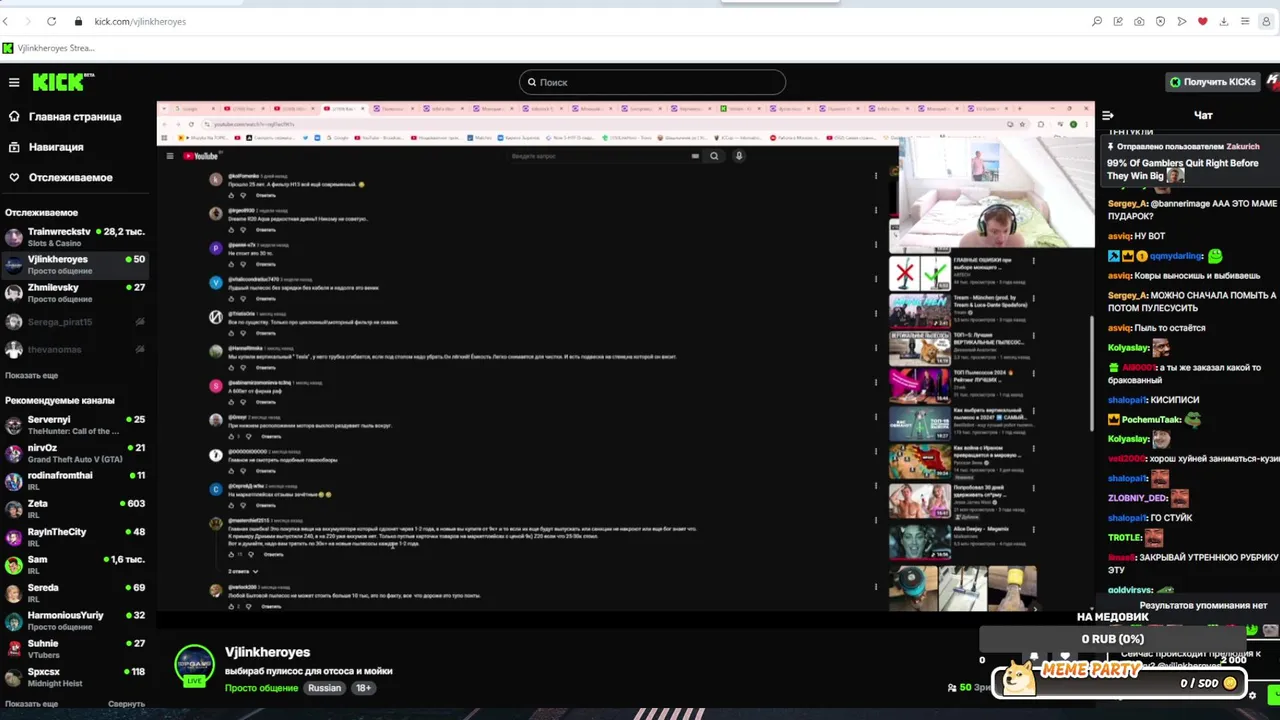1280x720 pixels.
Task: Click the 18+ tag
Action: 363,688
